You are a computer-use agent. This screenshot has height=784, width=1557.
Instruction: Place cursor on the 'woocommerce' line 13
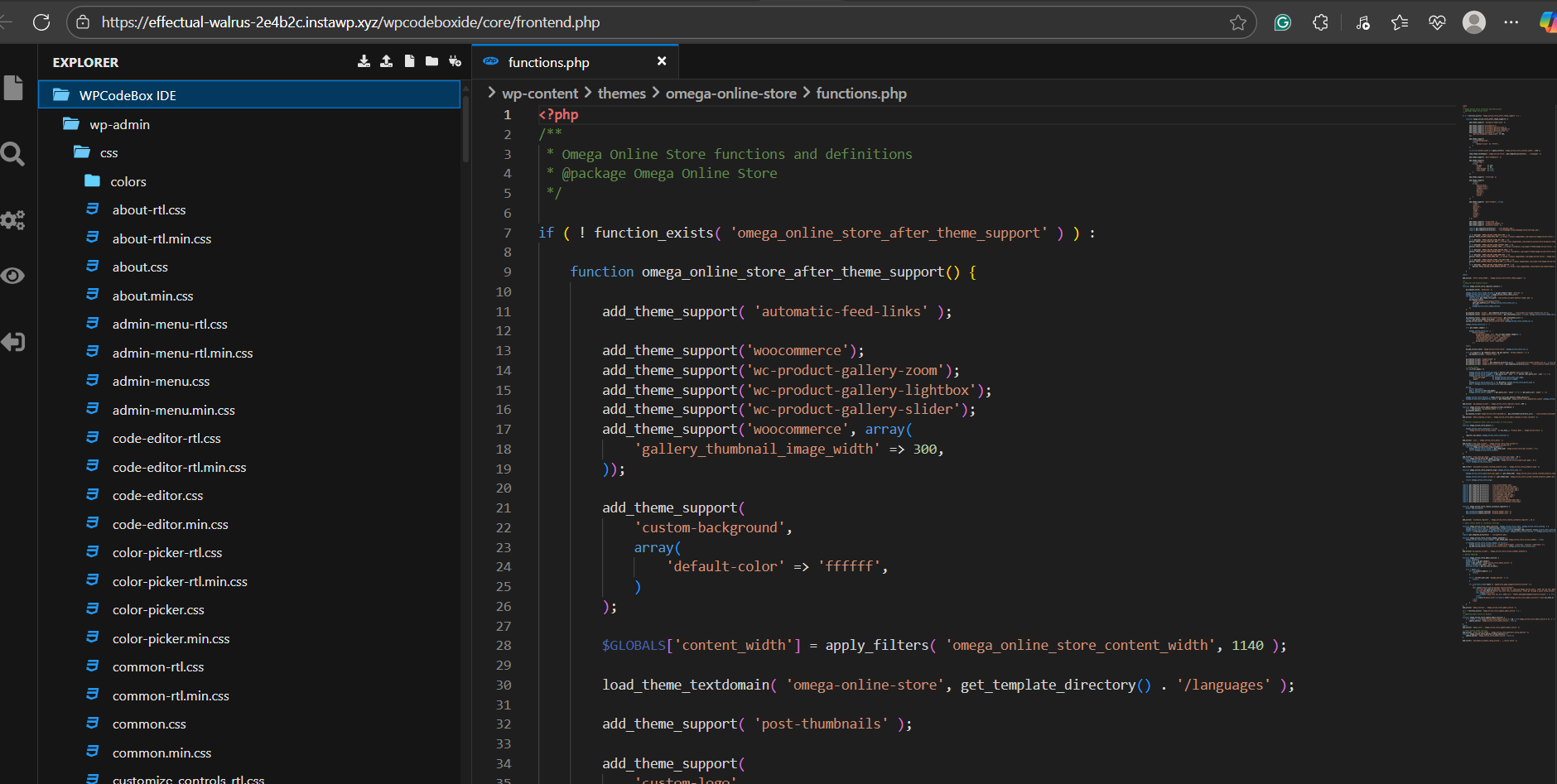coord(733,350)
